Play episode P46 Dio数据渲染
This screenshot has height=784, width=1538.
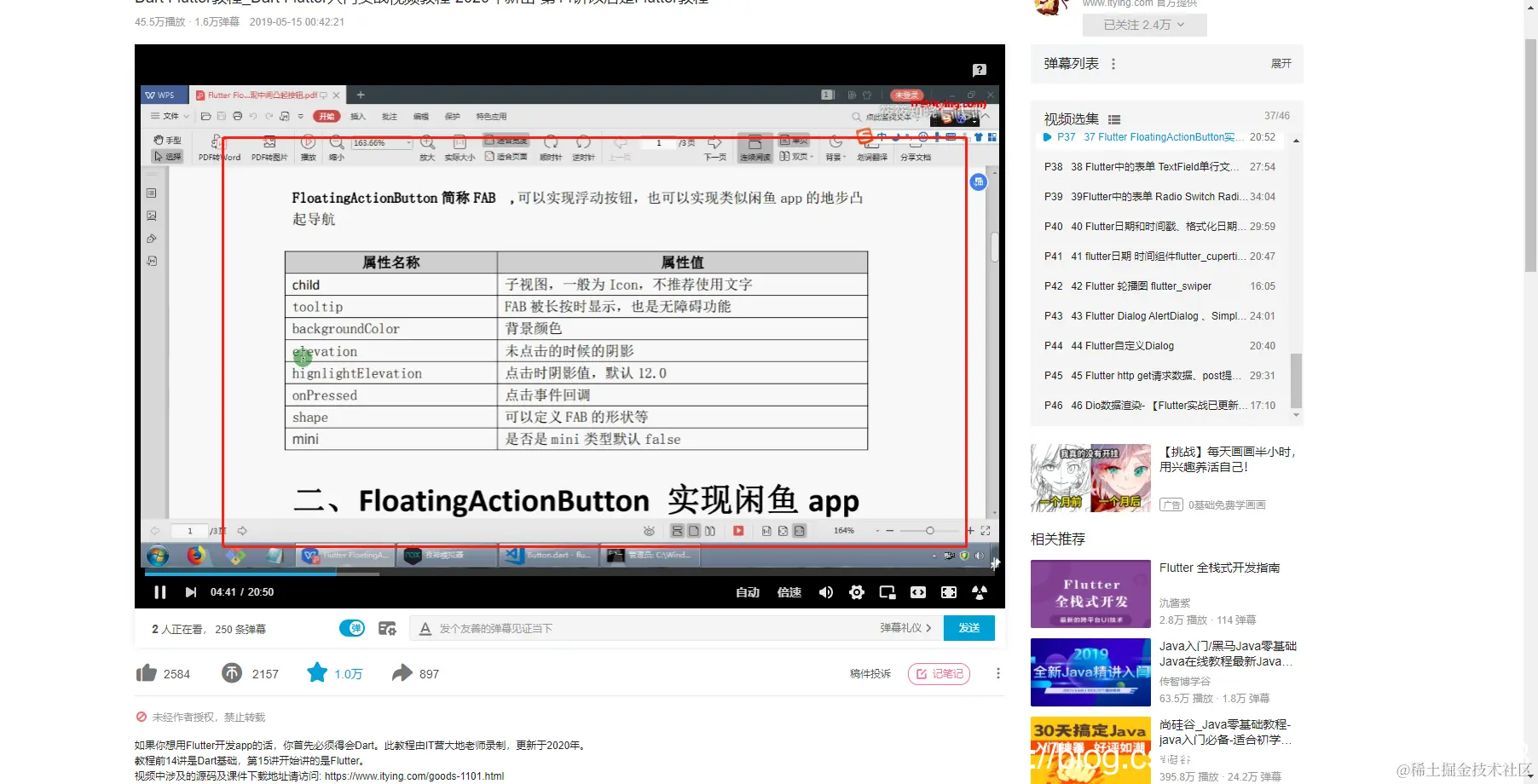click(1159, 406)
